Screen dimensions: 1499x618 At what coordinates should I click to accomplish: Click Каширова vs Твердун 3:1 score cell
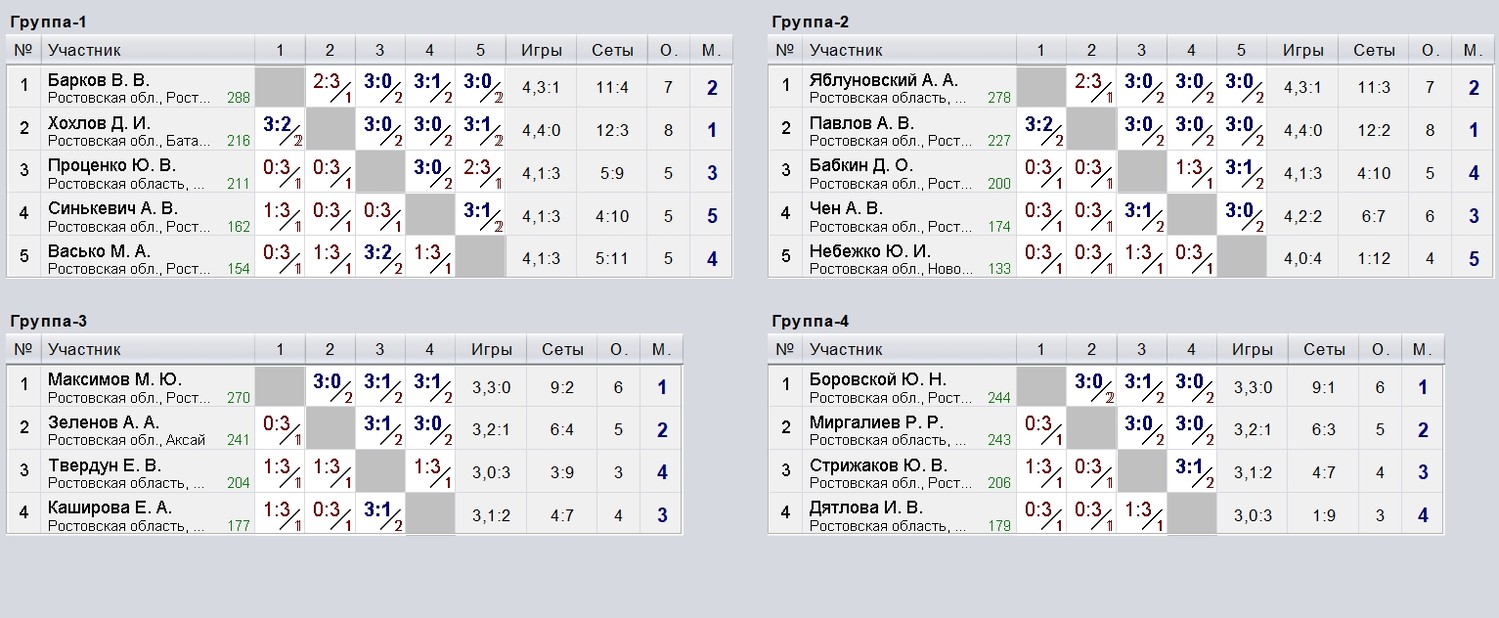click(380, 514)
